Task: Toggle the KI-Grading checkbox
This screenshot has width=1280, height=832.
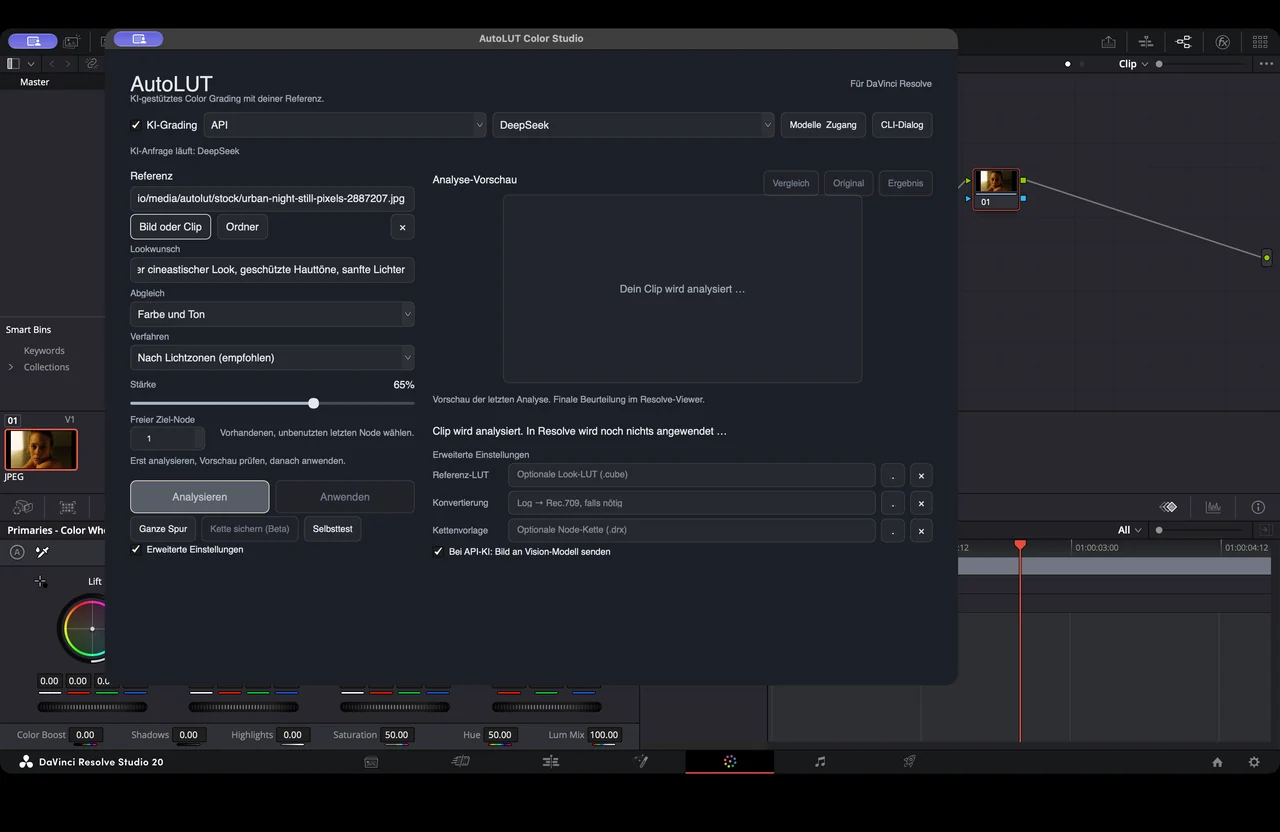Action: [x=136, y=125]
